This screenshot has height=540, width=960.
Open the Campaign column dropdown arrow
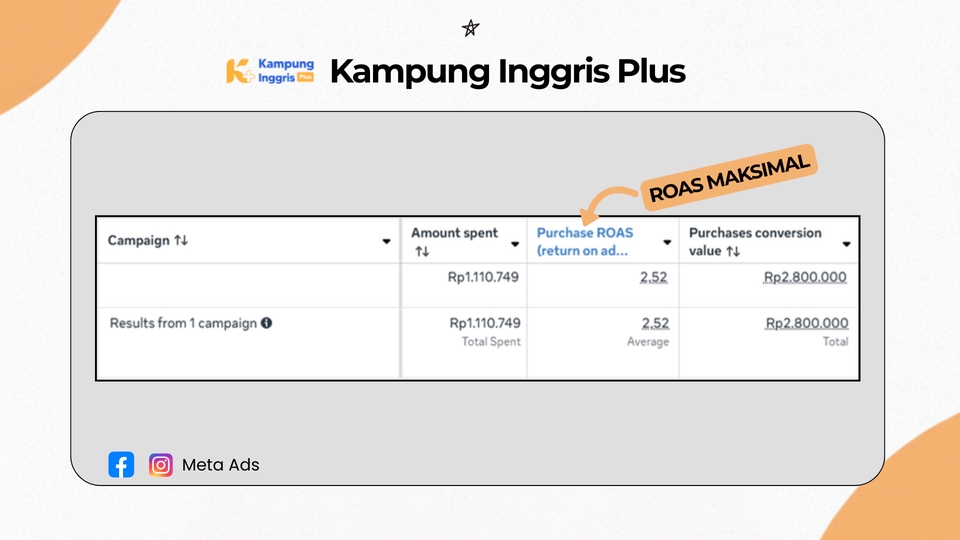[x=386, y=241]
